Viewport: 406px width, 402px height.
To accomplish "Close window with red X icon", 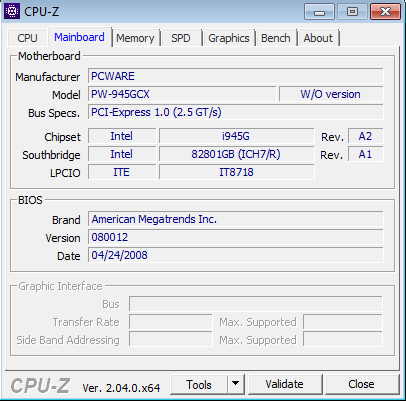I will 385,12.
